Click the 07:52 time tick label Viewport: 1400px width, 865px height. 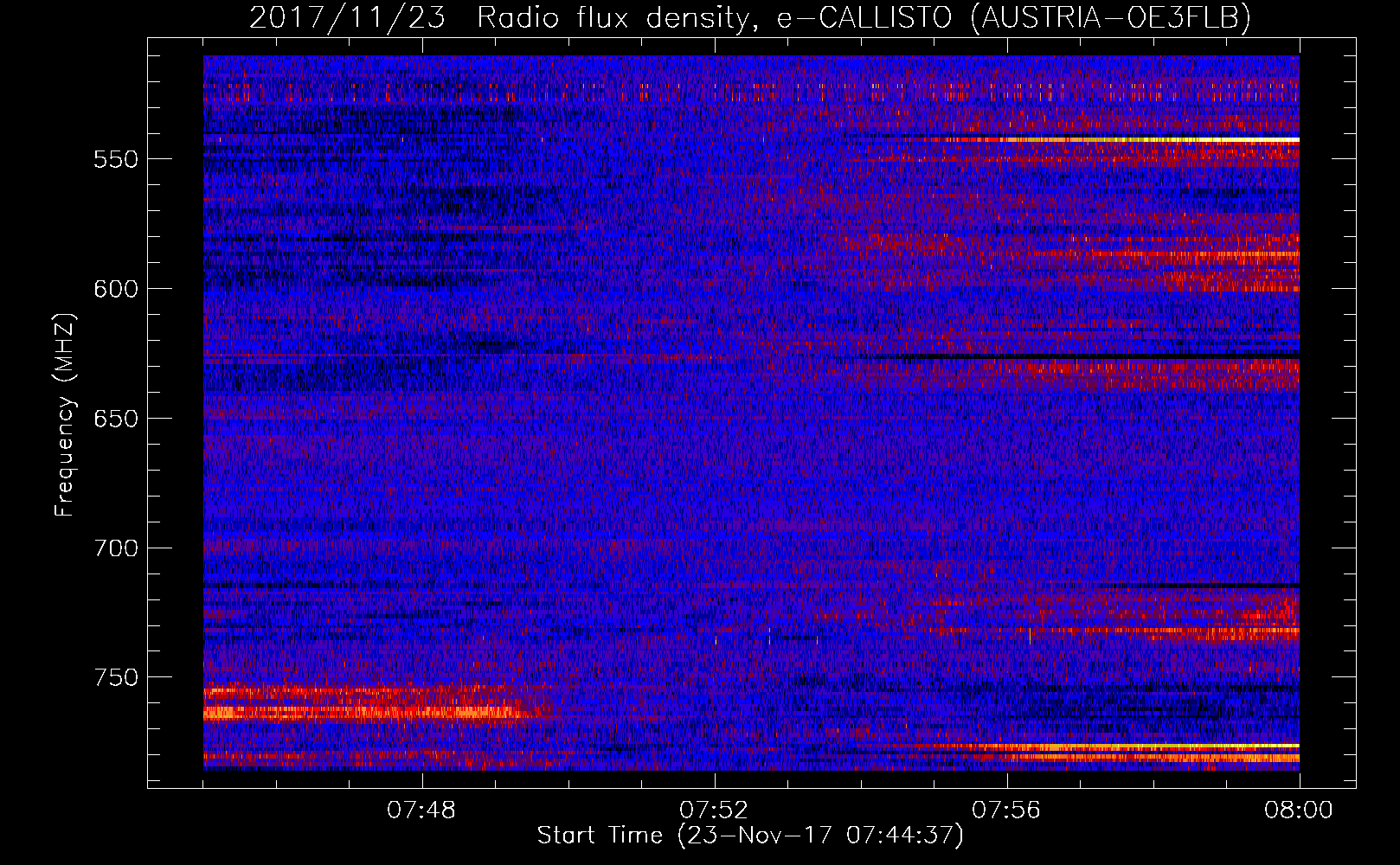714,811
